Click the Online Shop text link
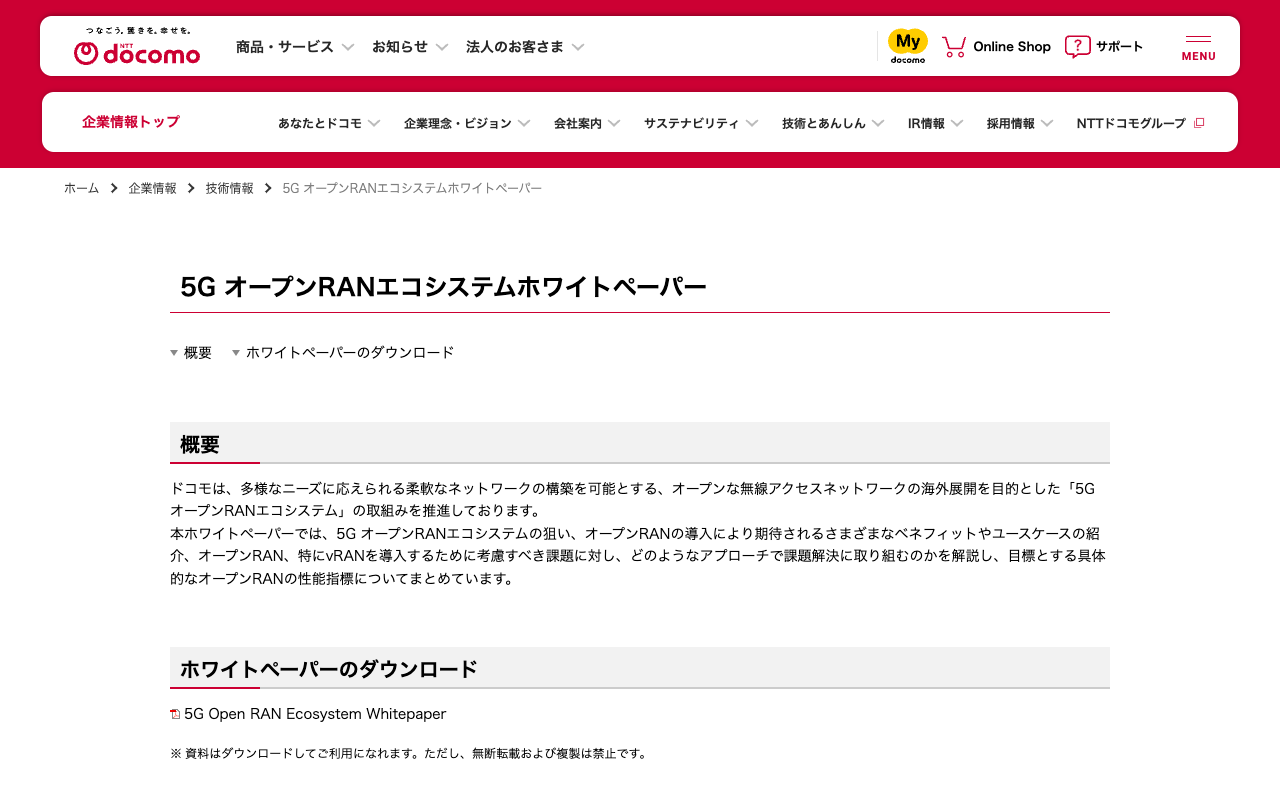The width and height of the screenshot is (1280, 800). pyautogui.click(x=1012, y=46)
